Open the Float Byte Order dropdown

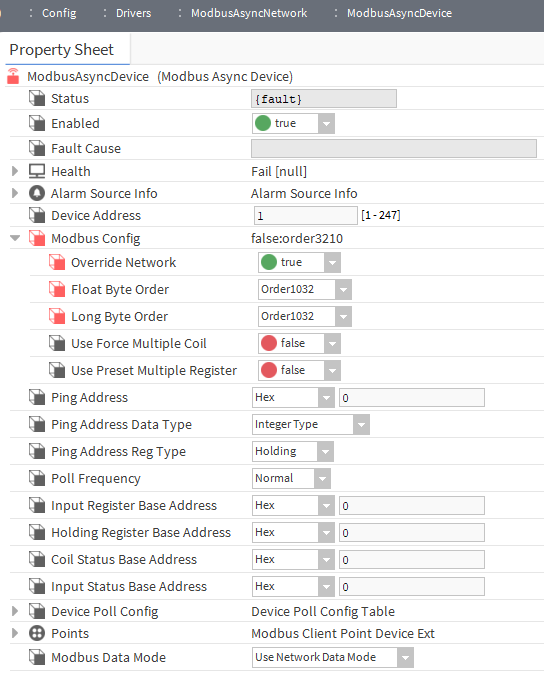(x=305, y=289)
